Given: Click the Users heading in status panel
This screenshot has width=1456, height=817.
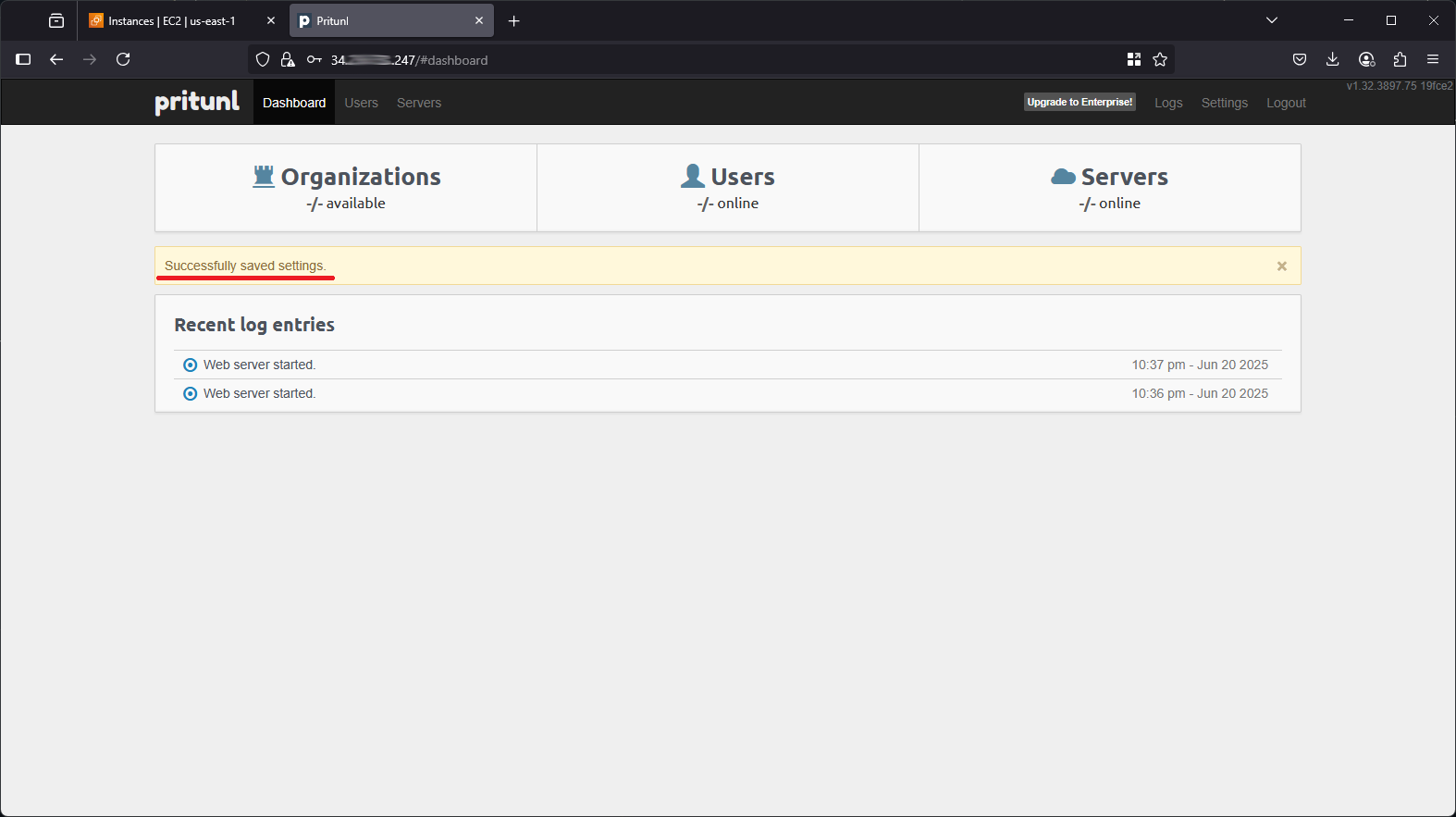Looking at the screenshot, I should 743,177.
